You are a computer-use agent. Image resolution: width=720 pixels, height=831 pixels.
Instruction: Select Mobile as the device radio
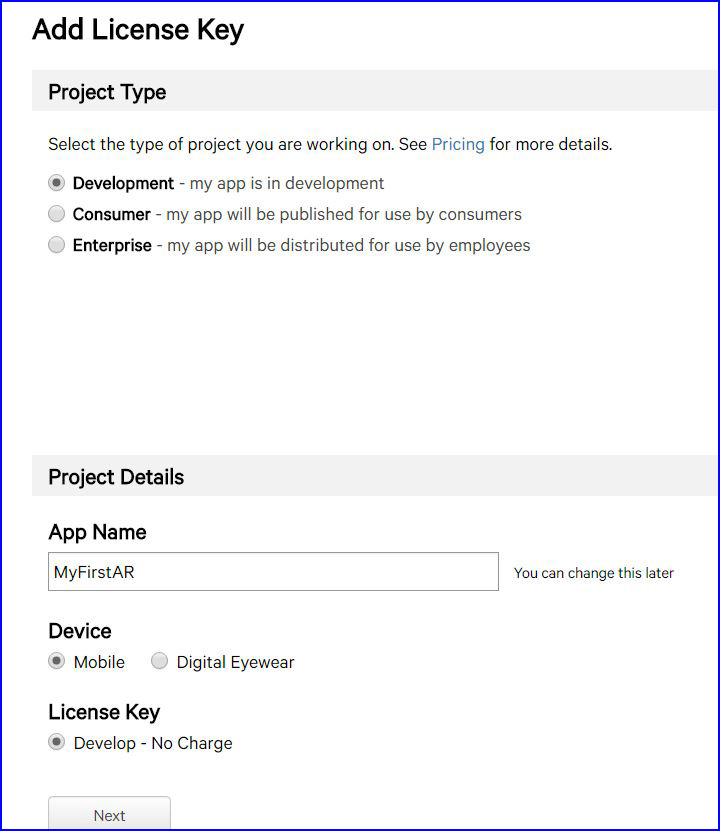tap(56, 661)
